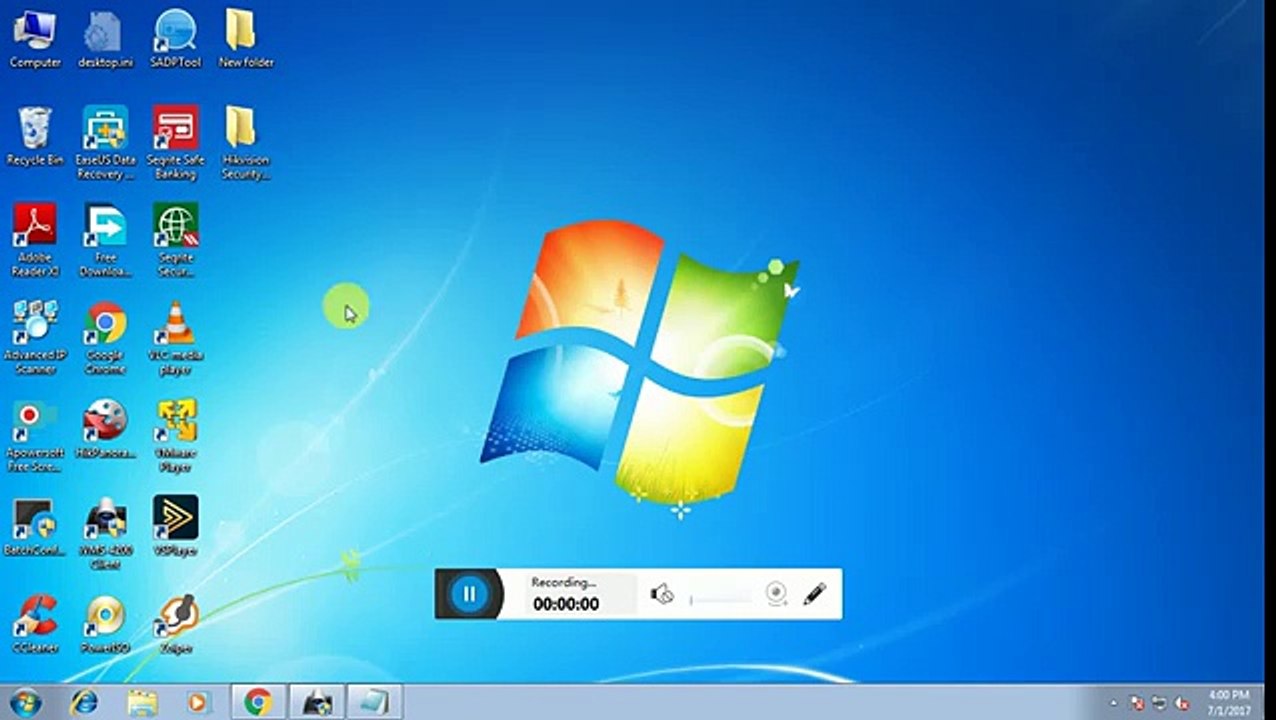Open CCleaner desktop shortcut
This screenshot has height=720, width=1276.
pos(35,624)
